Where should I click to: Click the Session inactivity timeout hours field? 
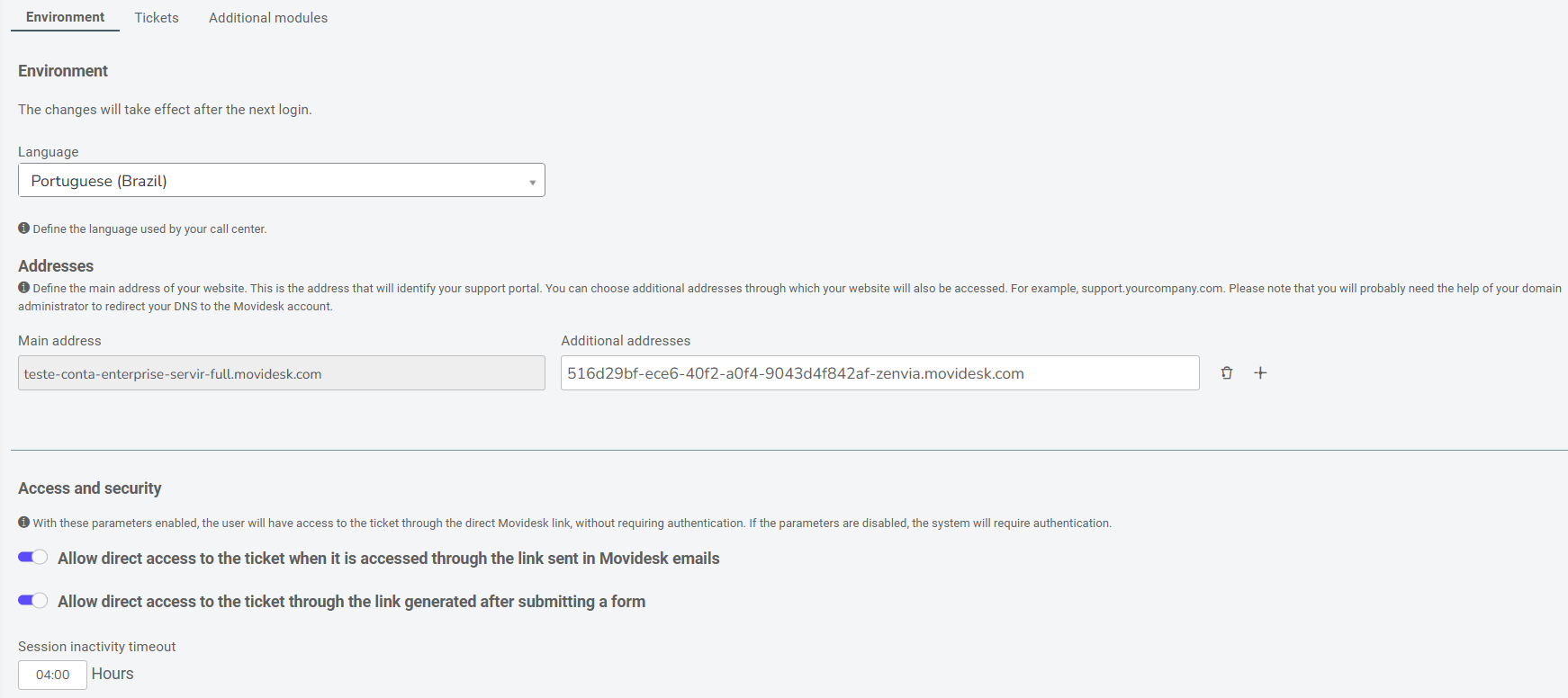[x=52, y=675]
